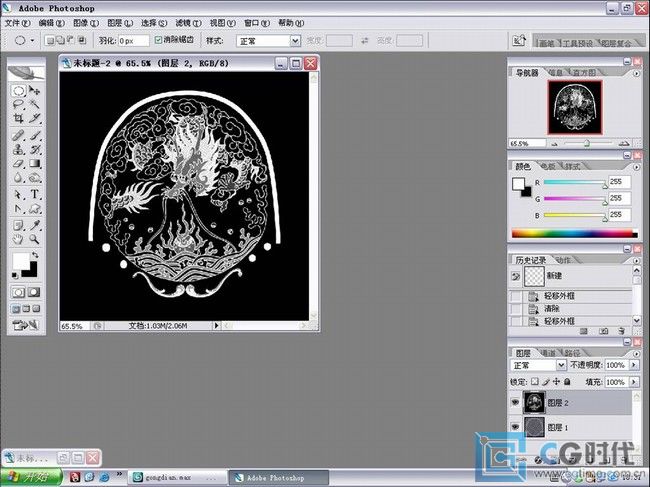650x487 pixels.
Task: Select the Elliptical Marquee tool in toolbox
Action: click(x=18, y=90)
